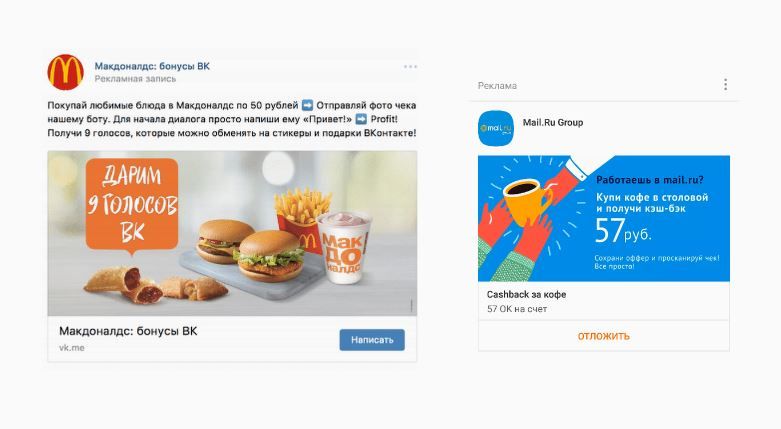Open the Макдоналдс: бонусы ВК header link
The width and height of the screenshot is (781, 429).
coord(152,66)
